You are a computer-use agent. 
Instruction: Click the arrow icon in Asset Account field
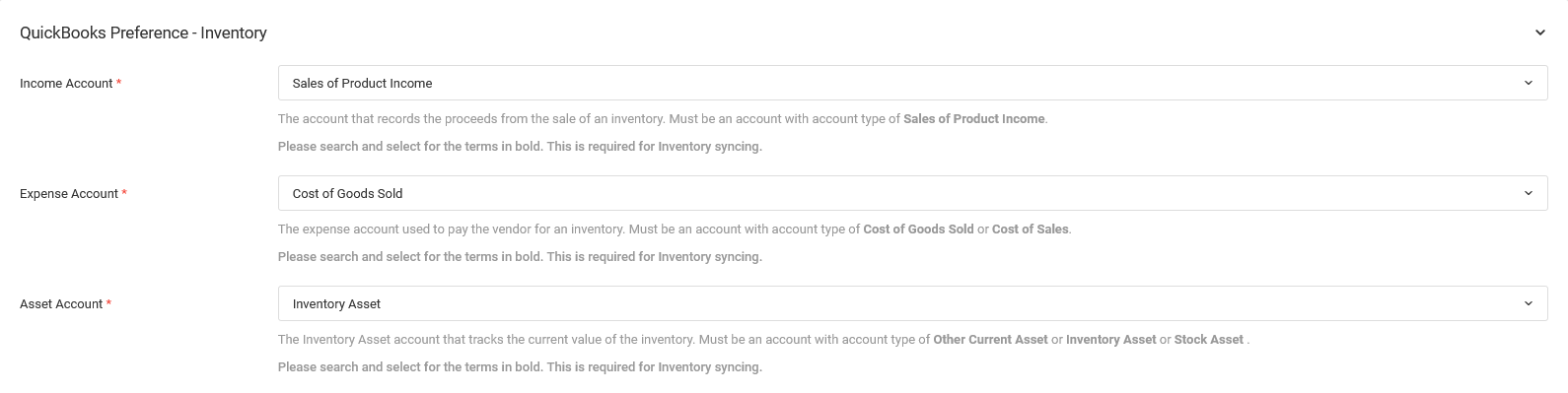tap(1528, 303)
